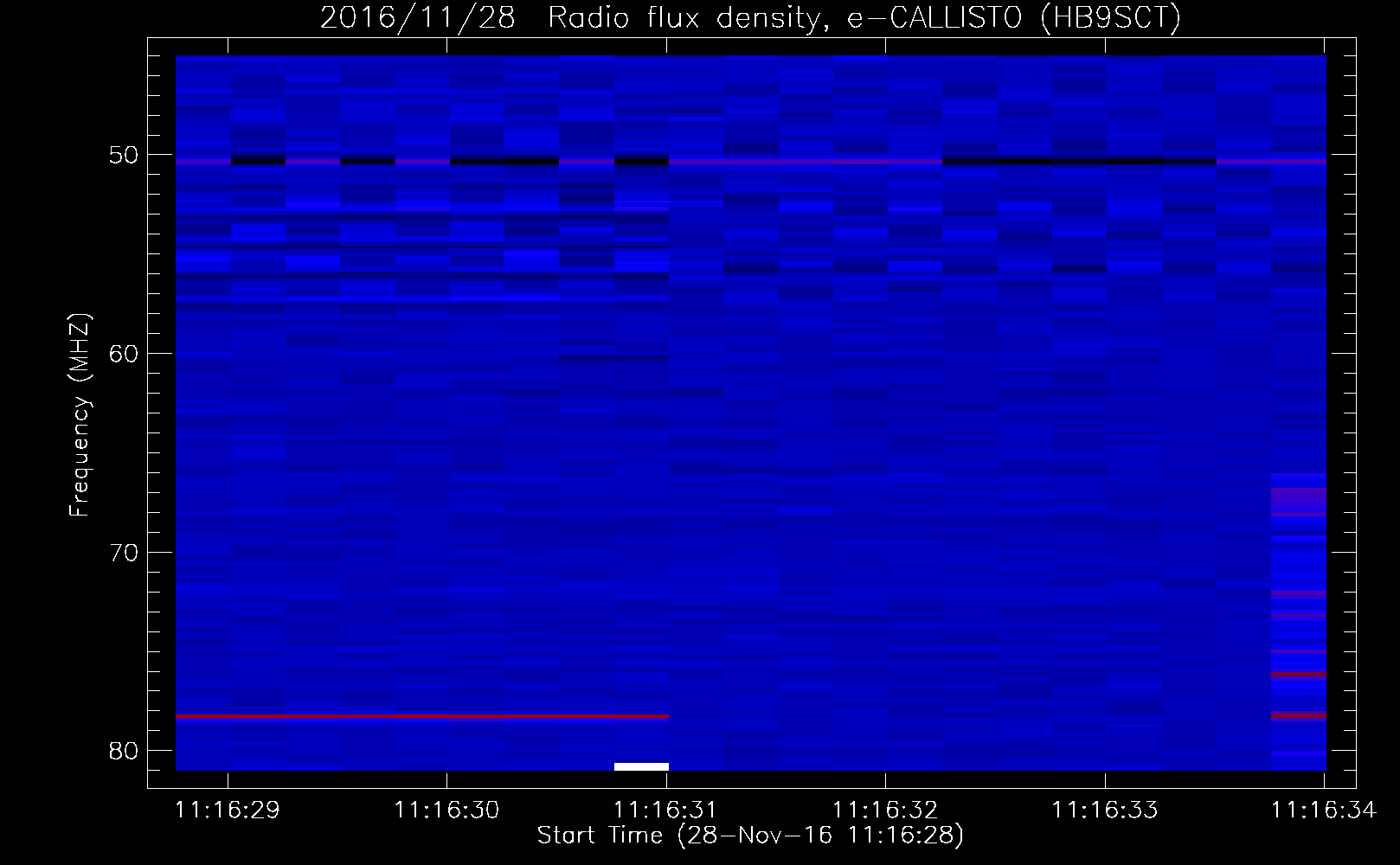Select the 11:16:34 time tick label
The image size is (1400, 865).
point(1323,810)
